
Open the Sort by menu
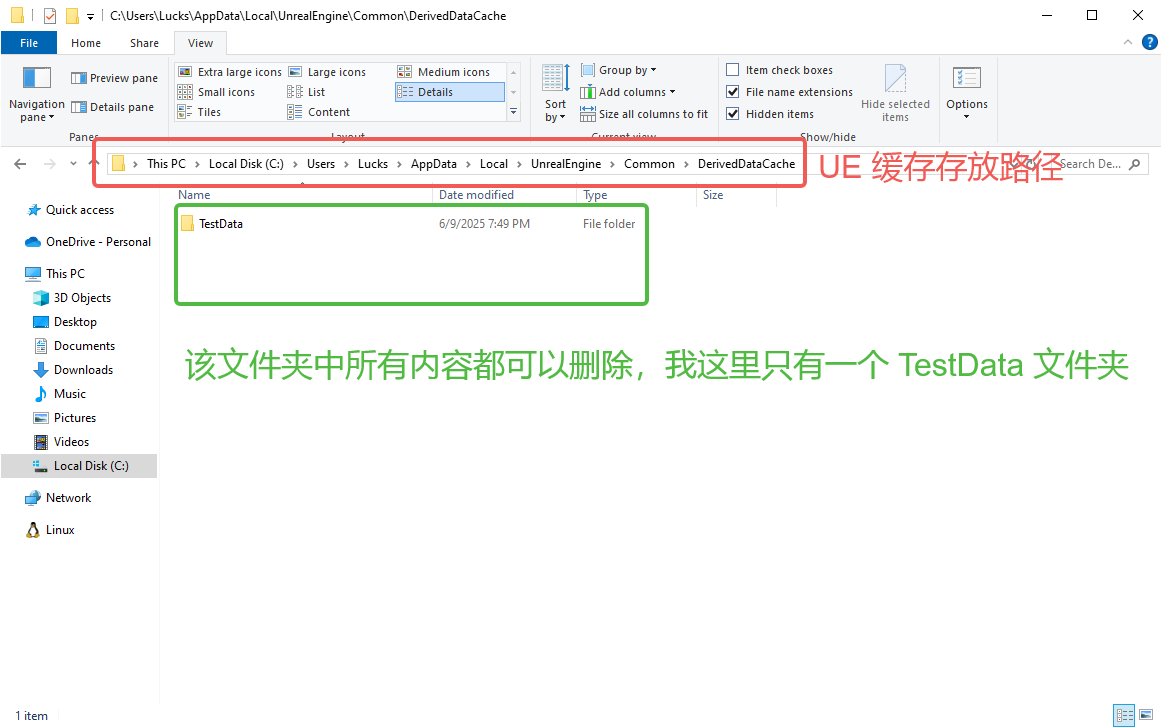(555, 93)
